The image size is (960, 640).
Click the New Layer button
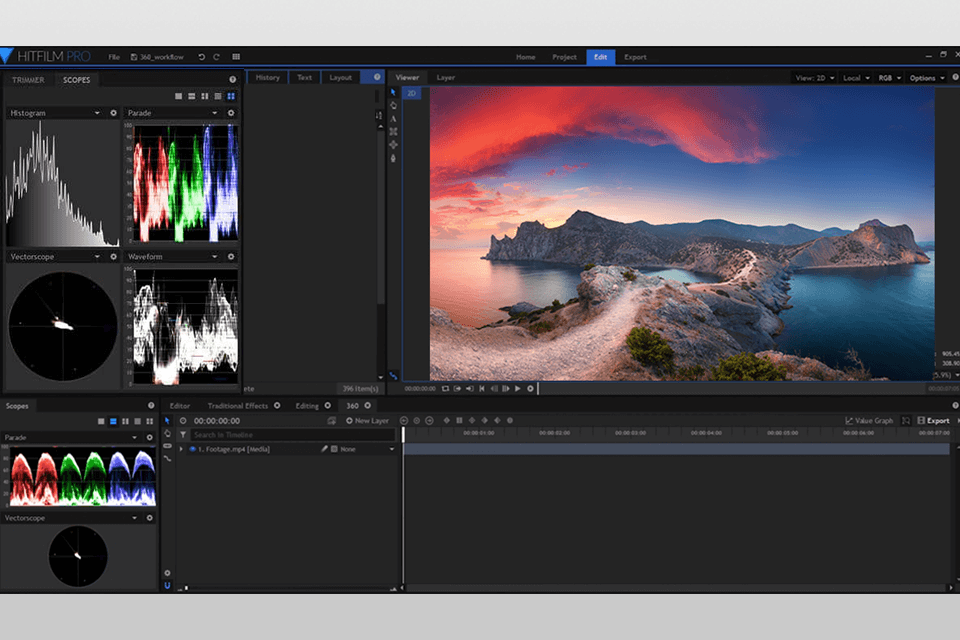click(367, 421)
